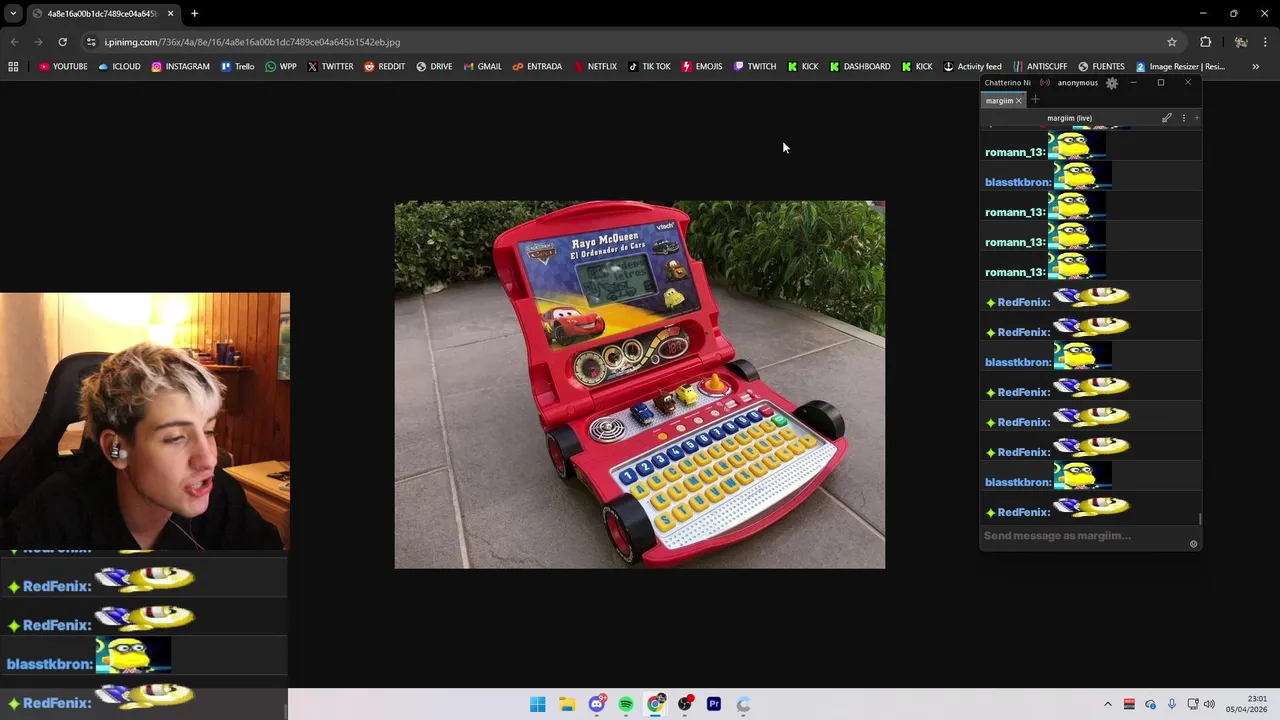Click the Chatterino chat scrollbar
This screenshot has width=1280, height=720.
(x=1199, y=519)
